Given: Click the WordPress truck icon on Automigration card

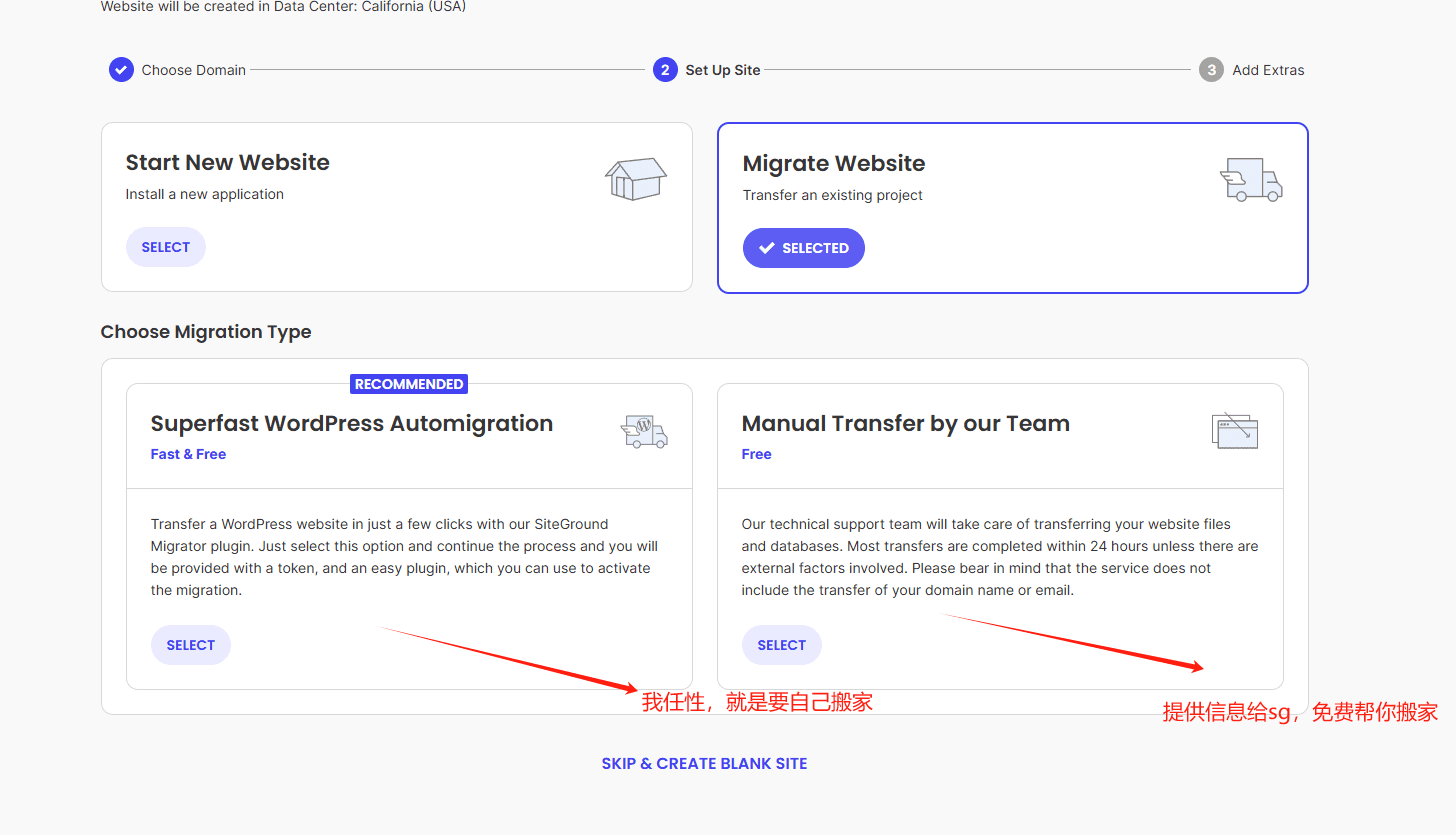Looking at the screenshot, I should click(x=644, y=431).
